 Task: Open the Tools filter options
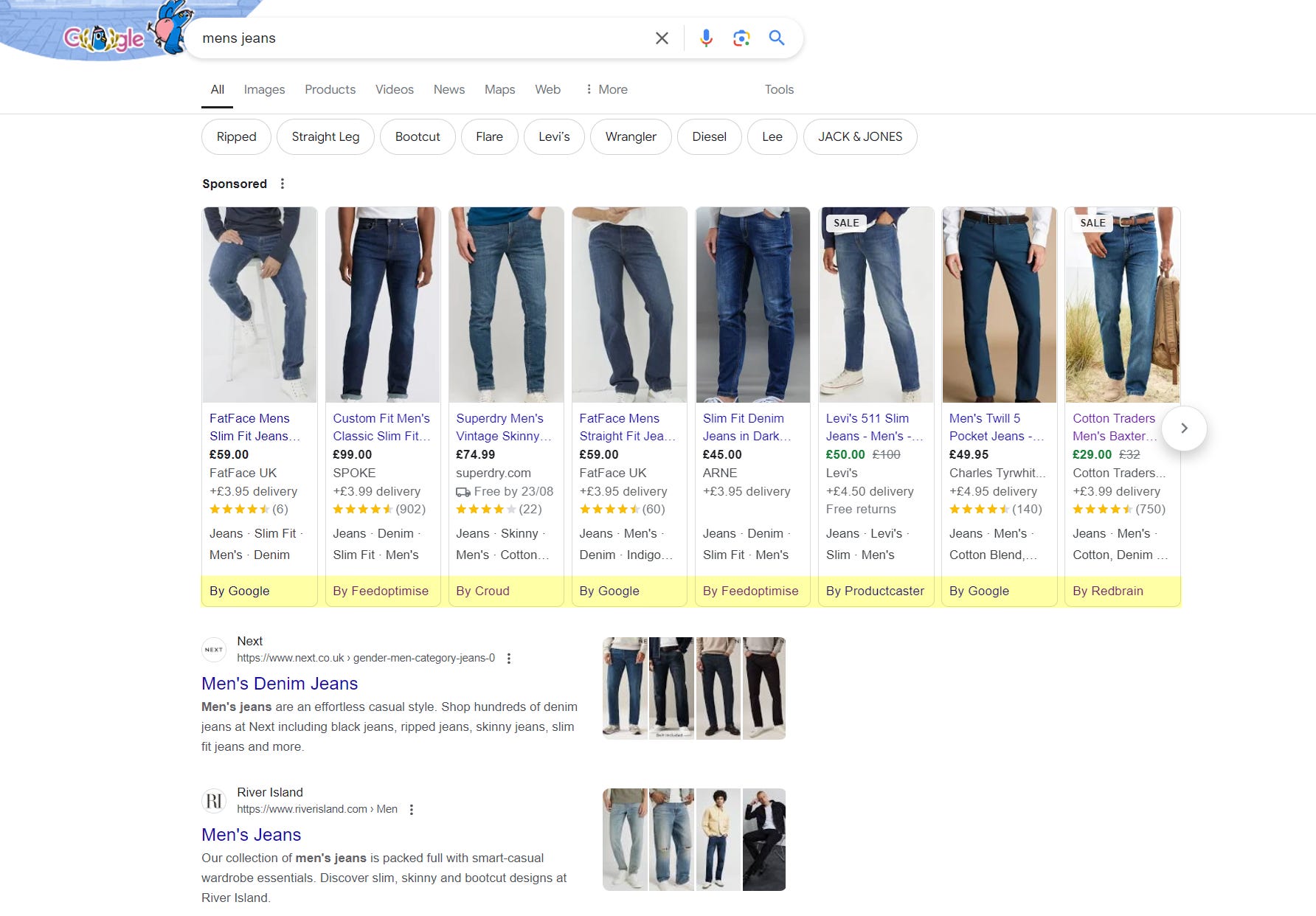tap(779, 89)
